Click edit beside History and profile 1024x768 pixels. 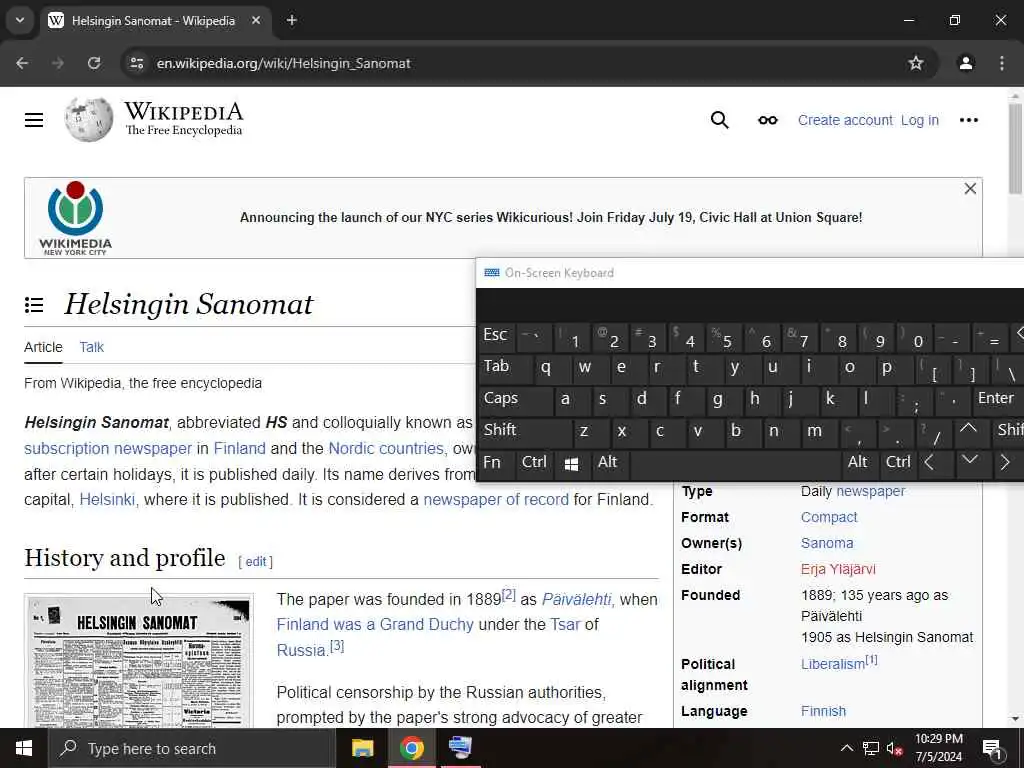coord(255,562)
